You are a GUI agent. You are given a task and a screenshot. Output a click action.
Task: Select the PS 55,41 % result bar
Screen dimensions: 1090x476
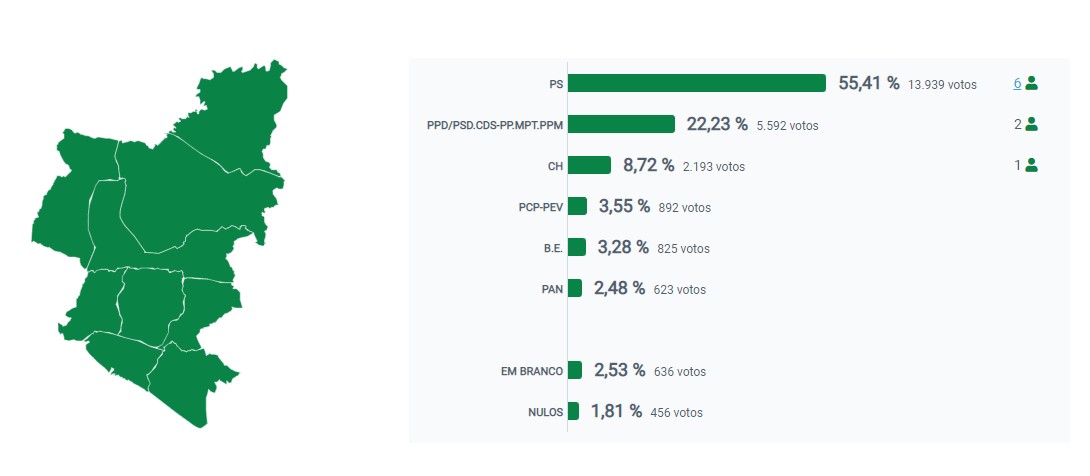[697, 83]
